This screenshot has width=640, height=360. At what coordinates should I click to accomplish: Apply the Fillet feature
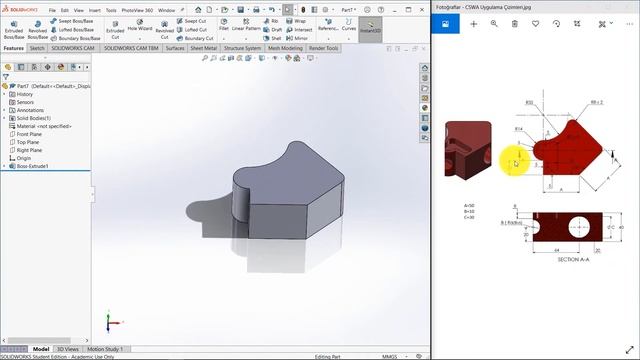pos(224,25)
